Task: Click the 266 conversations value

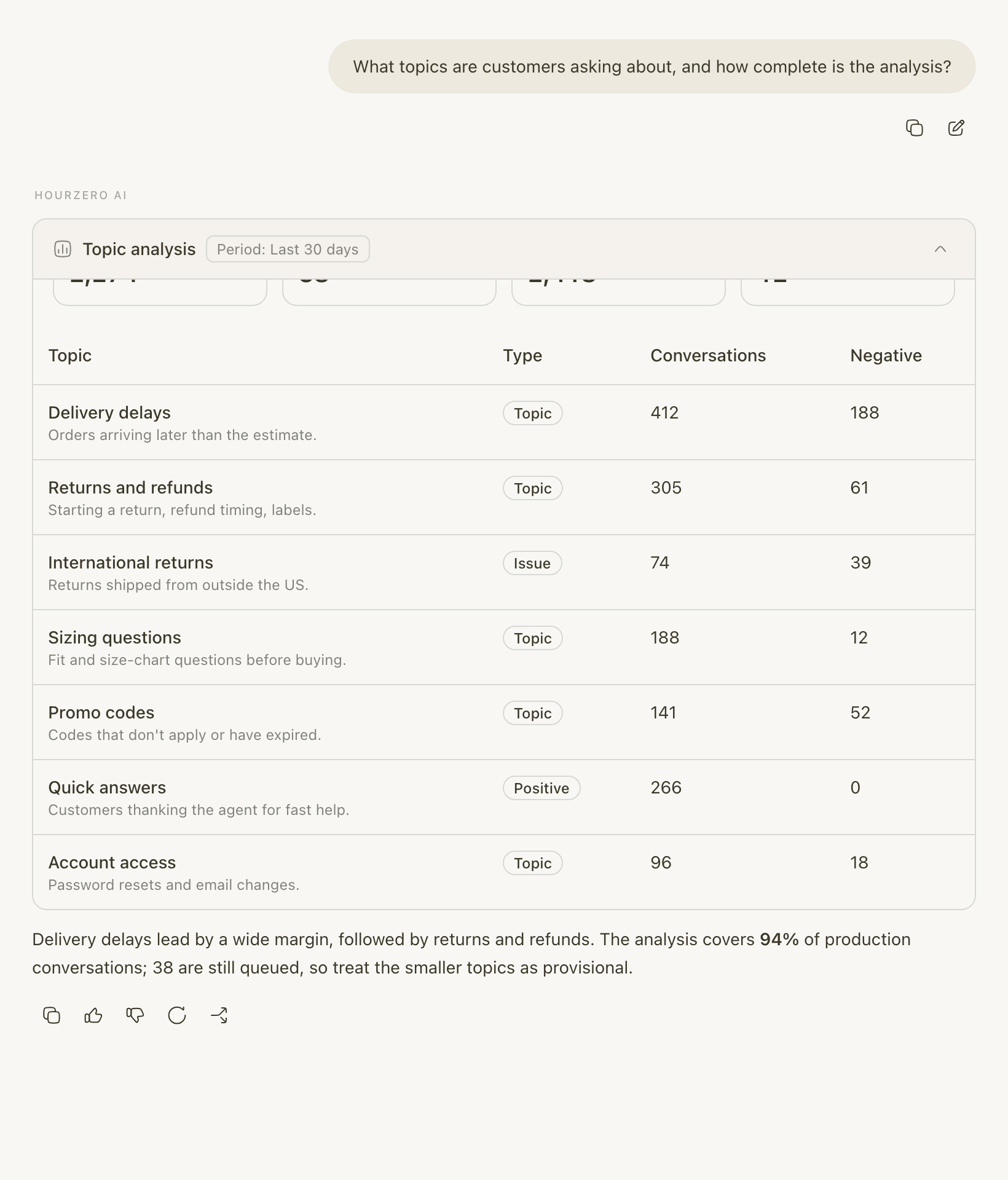Action: [x=666, y=788]
